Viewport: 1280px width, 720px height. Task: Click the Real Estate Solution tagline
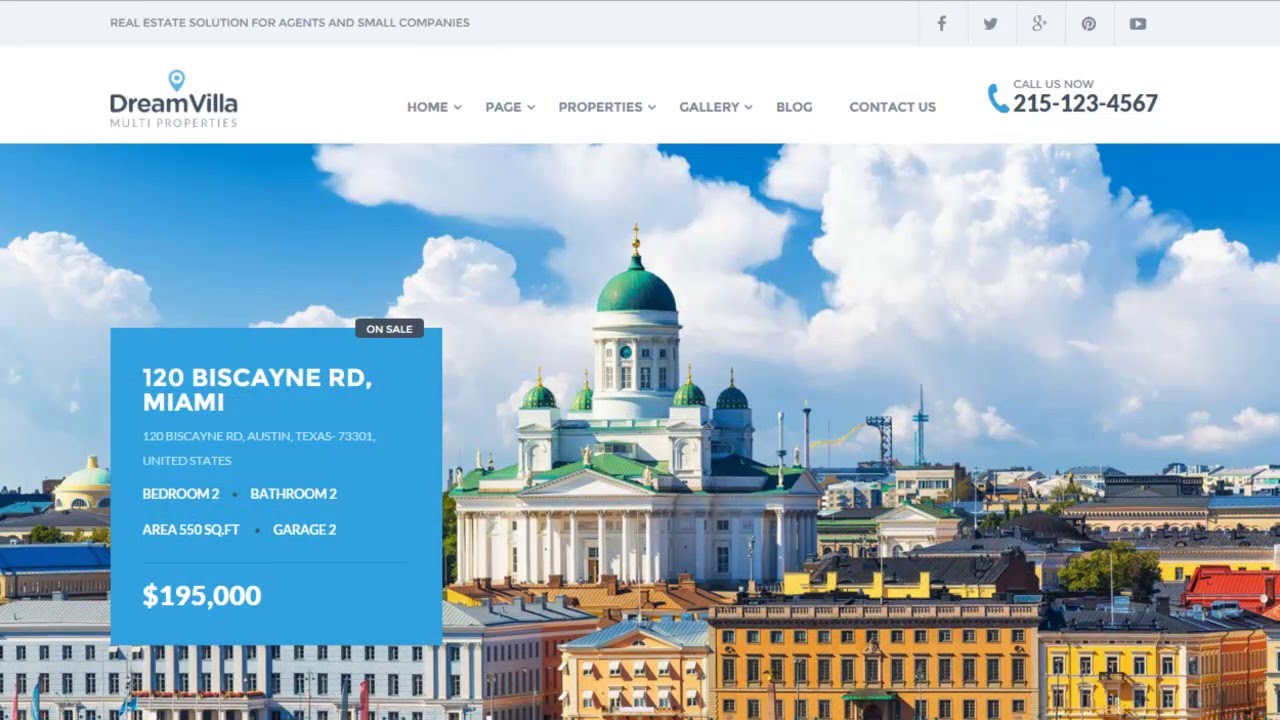pos(290,22)
